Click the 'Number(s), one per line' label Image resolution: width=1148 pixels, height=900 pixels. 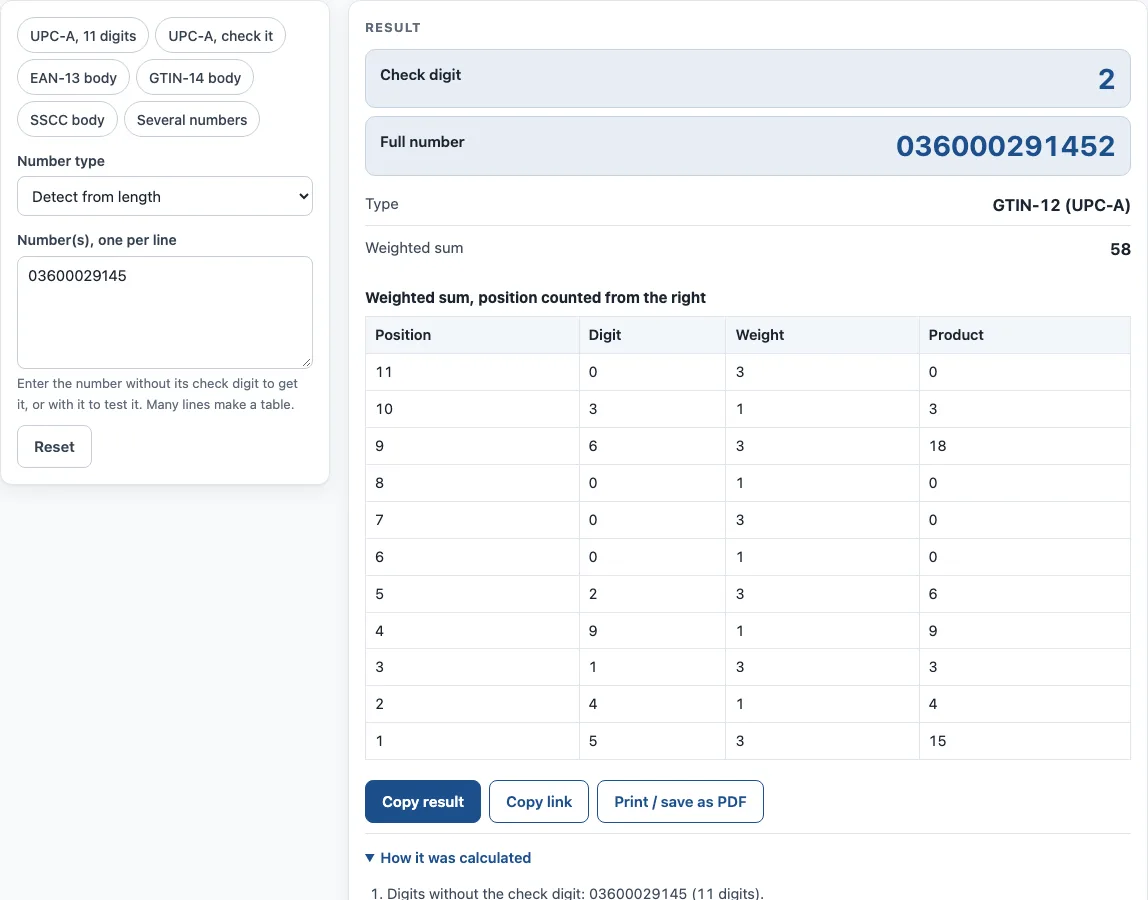tap(97, 240)
